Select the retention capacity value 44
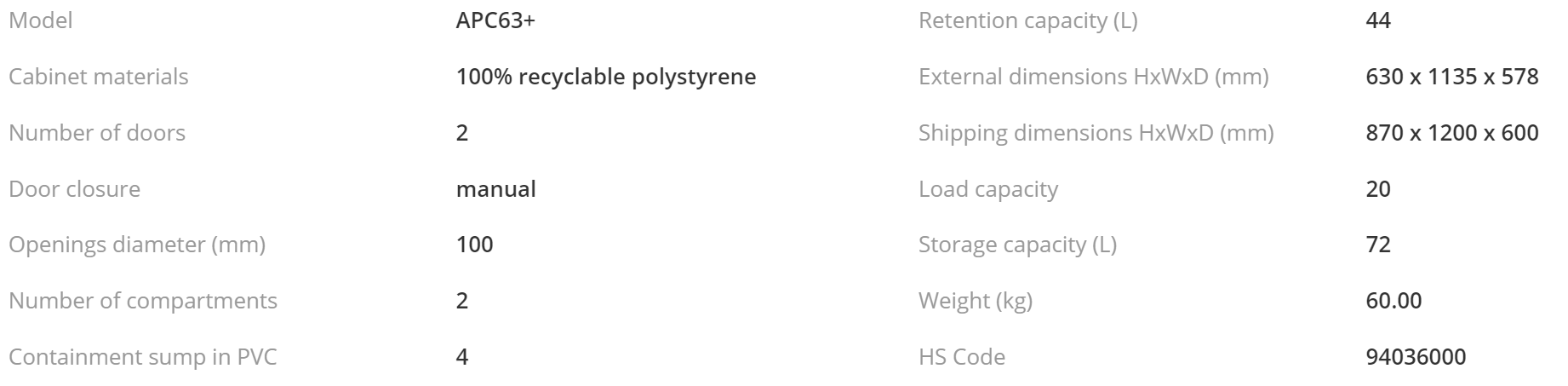 pyautogui.click(x=1378, y=20)
